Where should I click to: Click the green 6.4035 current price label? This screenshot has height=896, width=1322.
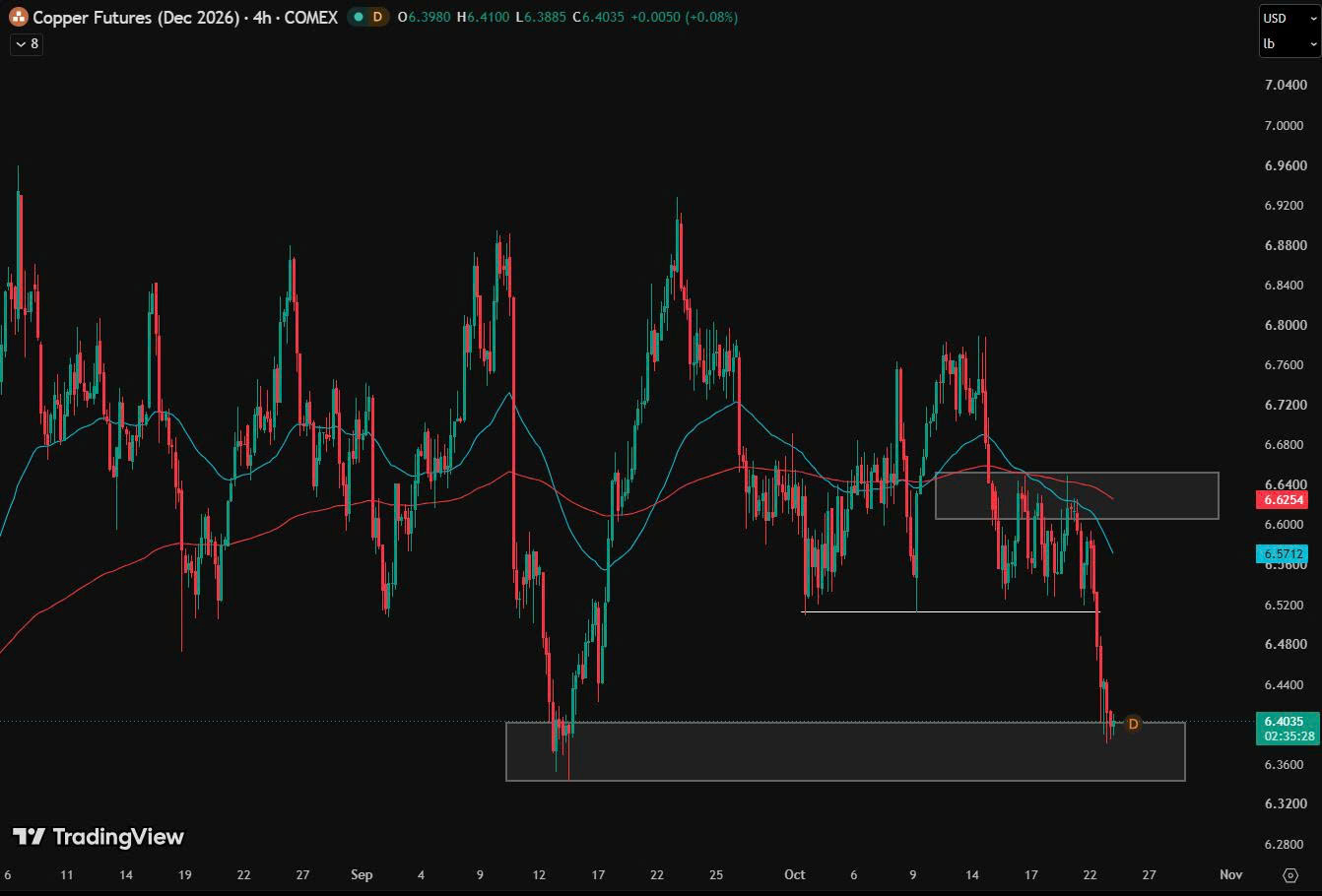tap(1289, 722)
